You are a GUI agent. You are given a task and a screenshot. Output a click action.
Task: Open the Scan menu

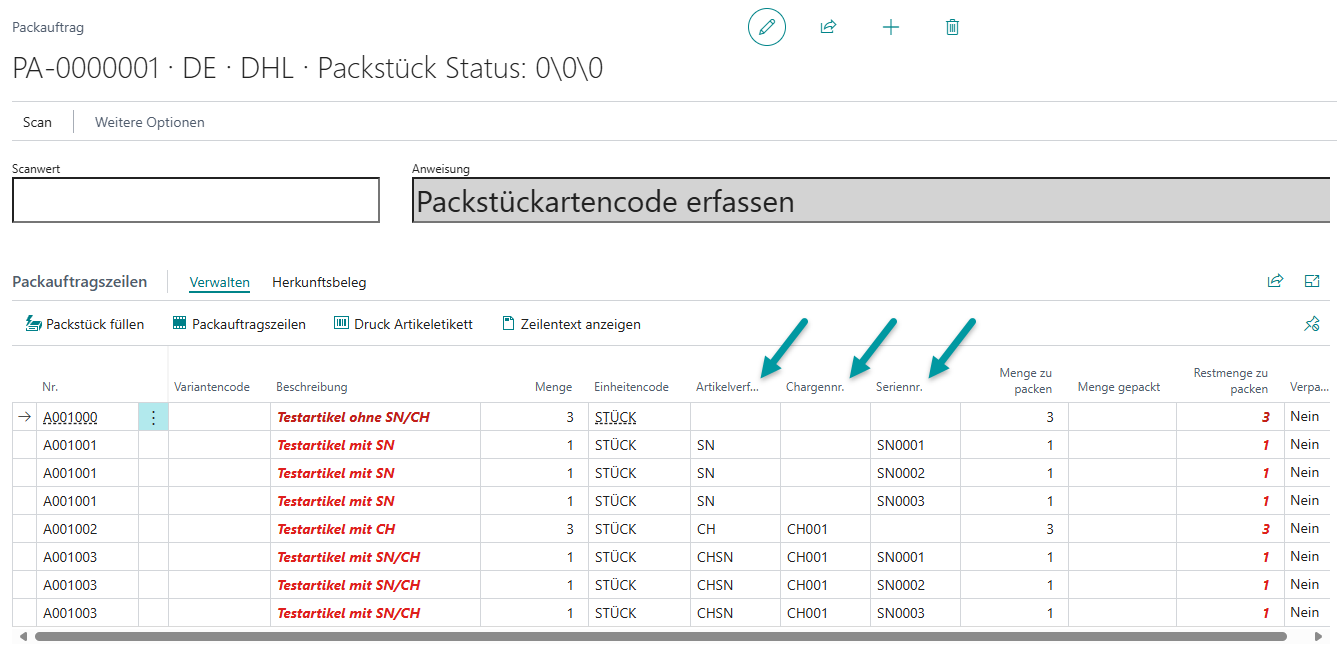(x=37, y=122)
